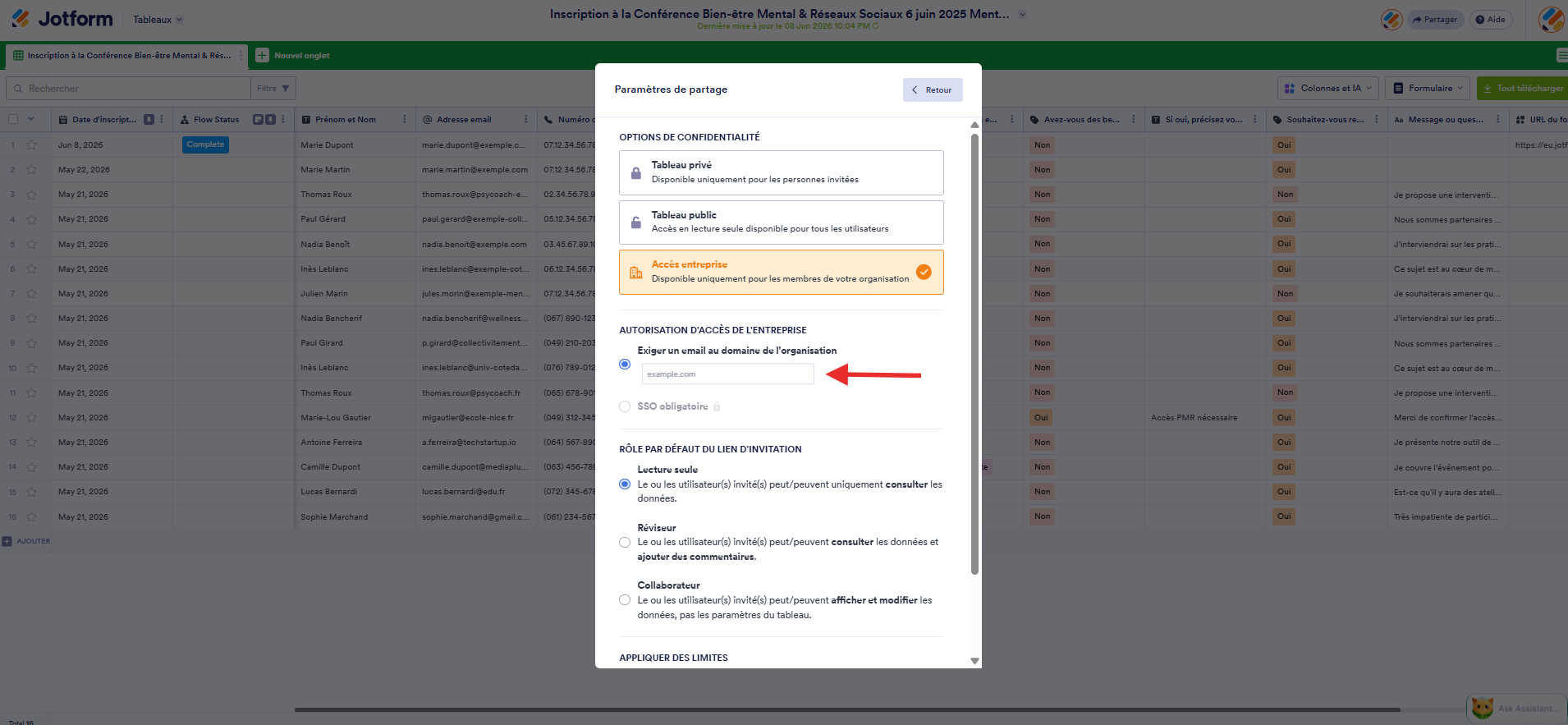Select the Inscription à la Conférence tab
Viewport: 1568px width, 725px height.
[127, 56]
